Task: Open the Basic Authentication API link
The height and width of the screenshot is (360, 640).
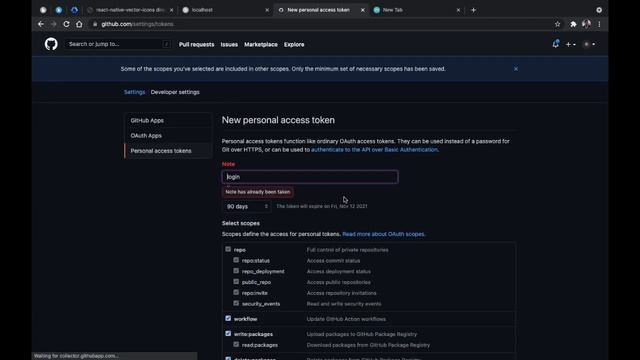Action: [x=374, y=150]
